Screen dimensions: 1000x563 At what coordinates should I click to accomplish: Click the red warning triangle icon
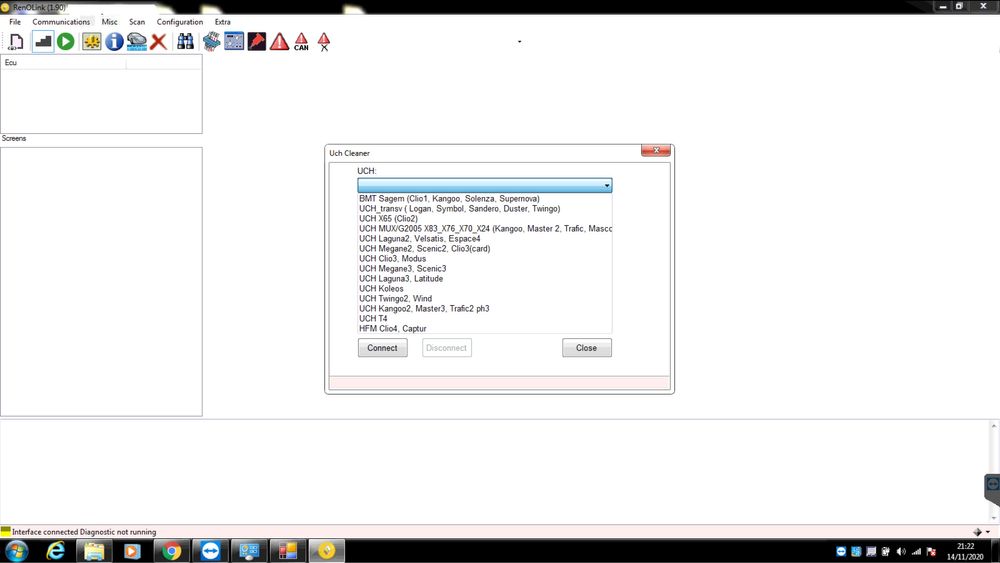pyautogui.click(x=279, y=42)
